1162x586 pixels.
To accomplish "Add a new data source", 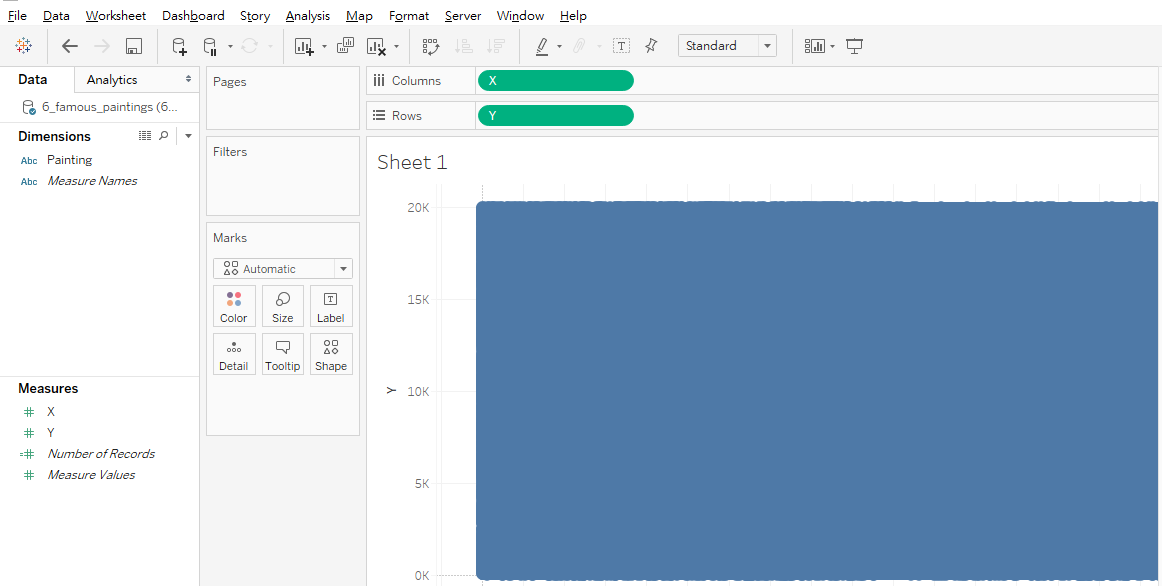I will pyautogui.click(x=179, y=46).
